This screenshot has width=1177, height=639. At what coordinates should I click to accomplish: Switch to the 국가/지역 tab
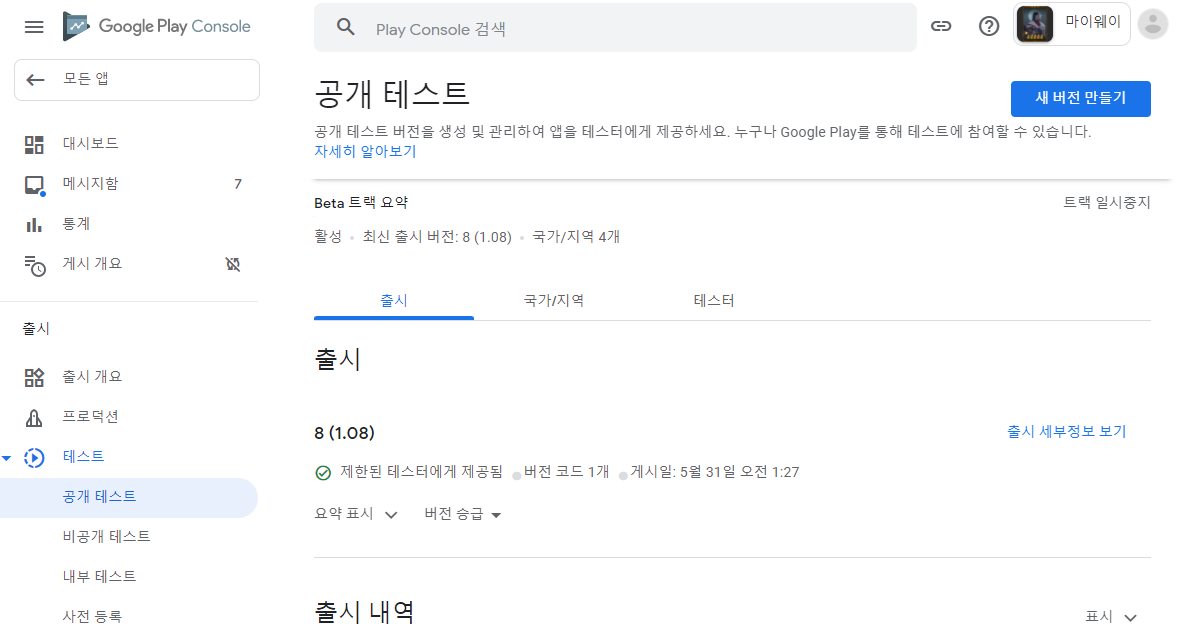[553, 299]
